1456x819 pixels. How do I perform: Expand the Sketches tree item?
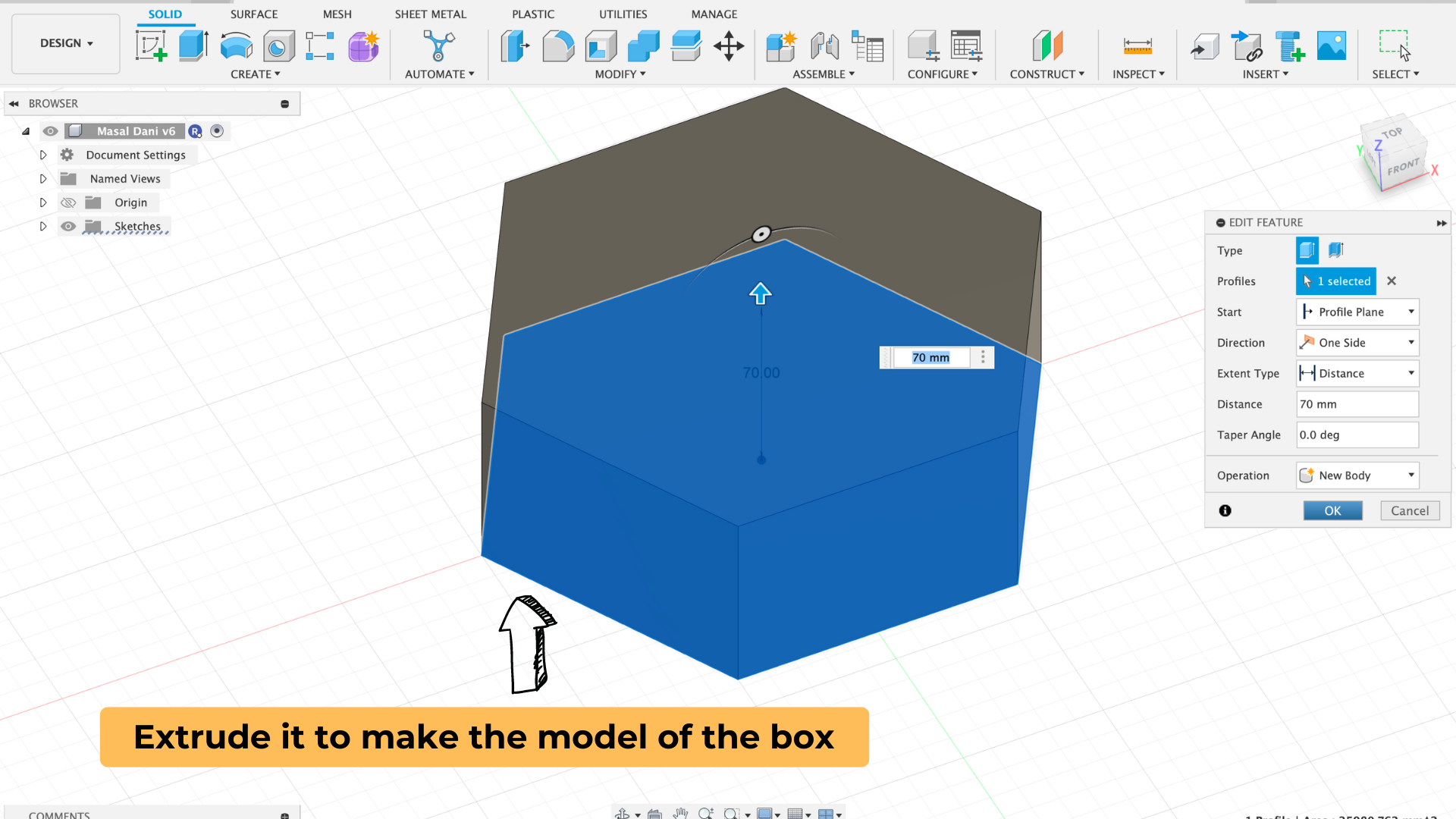42,226
